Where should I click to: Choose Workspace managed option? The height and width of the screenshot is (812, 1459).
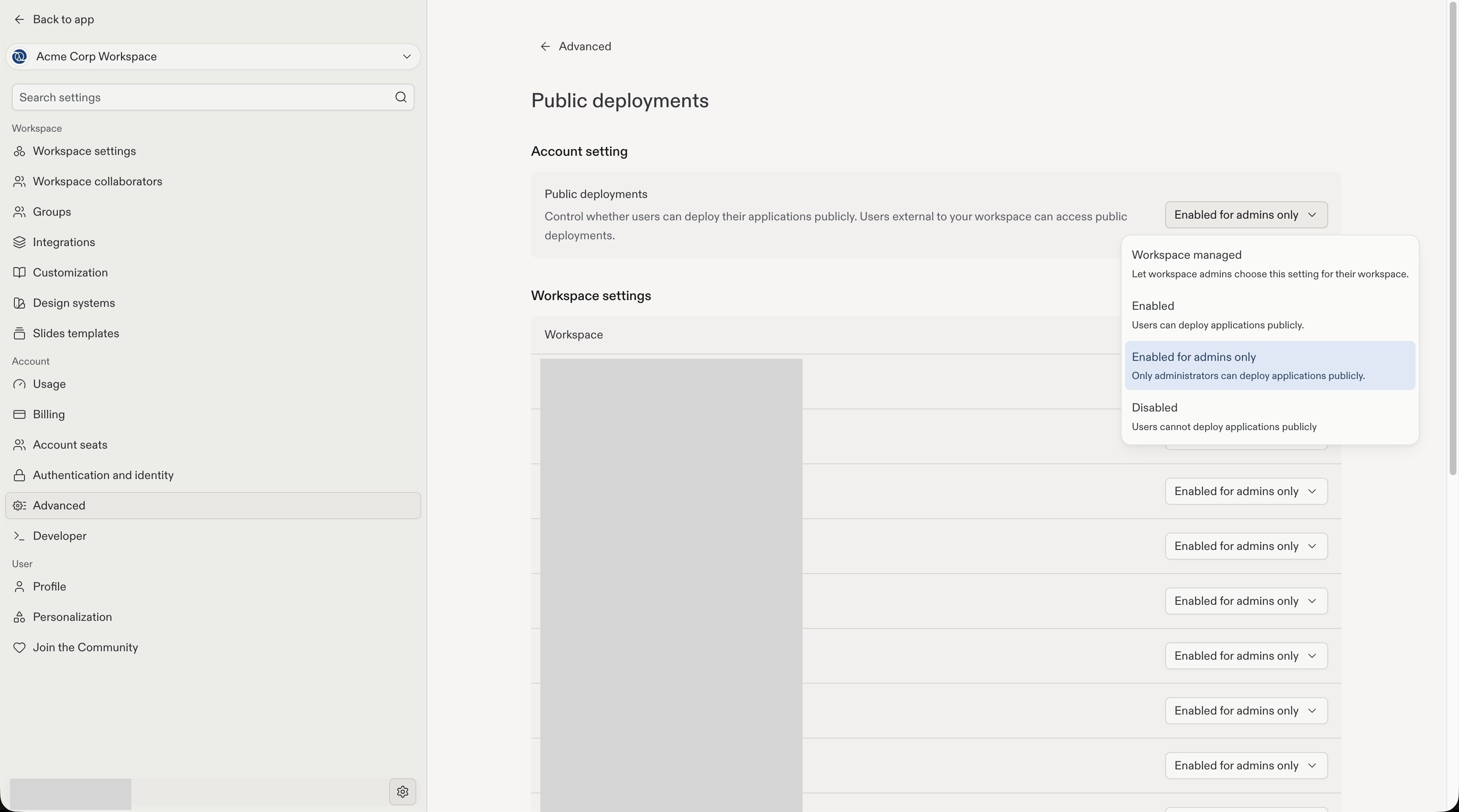(x=1270, y=264)
